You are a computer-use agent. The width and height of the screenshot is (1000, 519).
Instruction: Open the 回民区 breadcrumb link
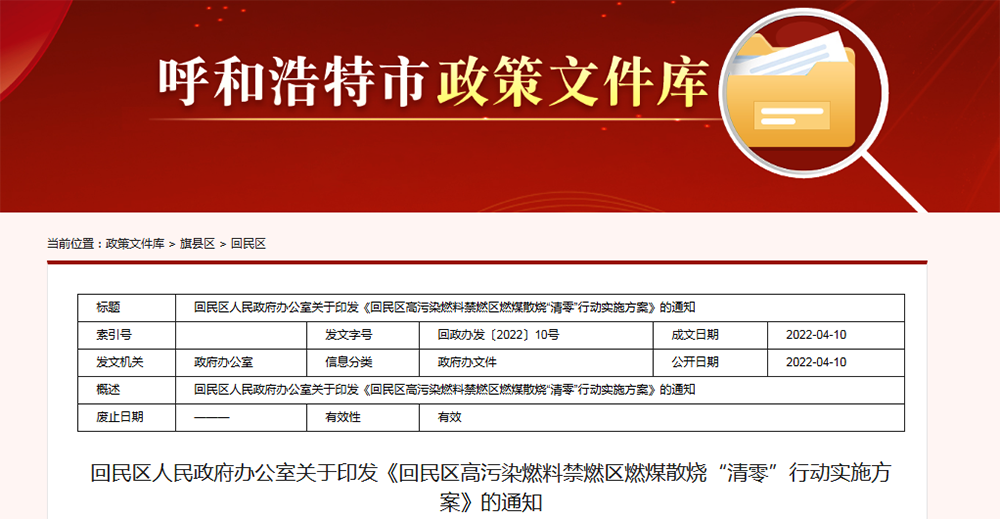(x=248, y=244)
